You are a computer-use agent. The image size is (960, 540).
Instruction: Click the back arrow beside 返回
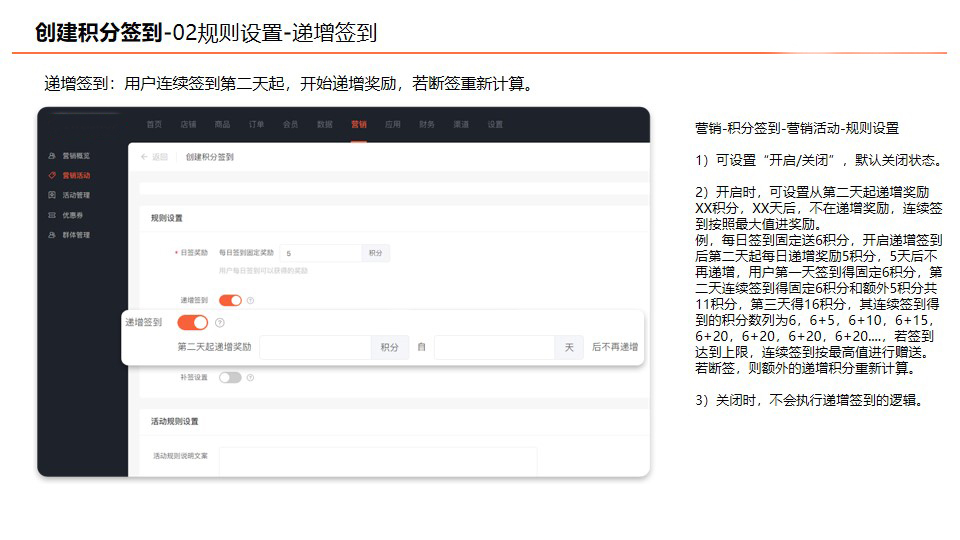coord(144,157)
